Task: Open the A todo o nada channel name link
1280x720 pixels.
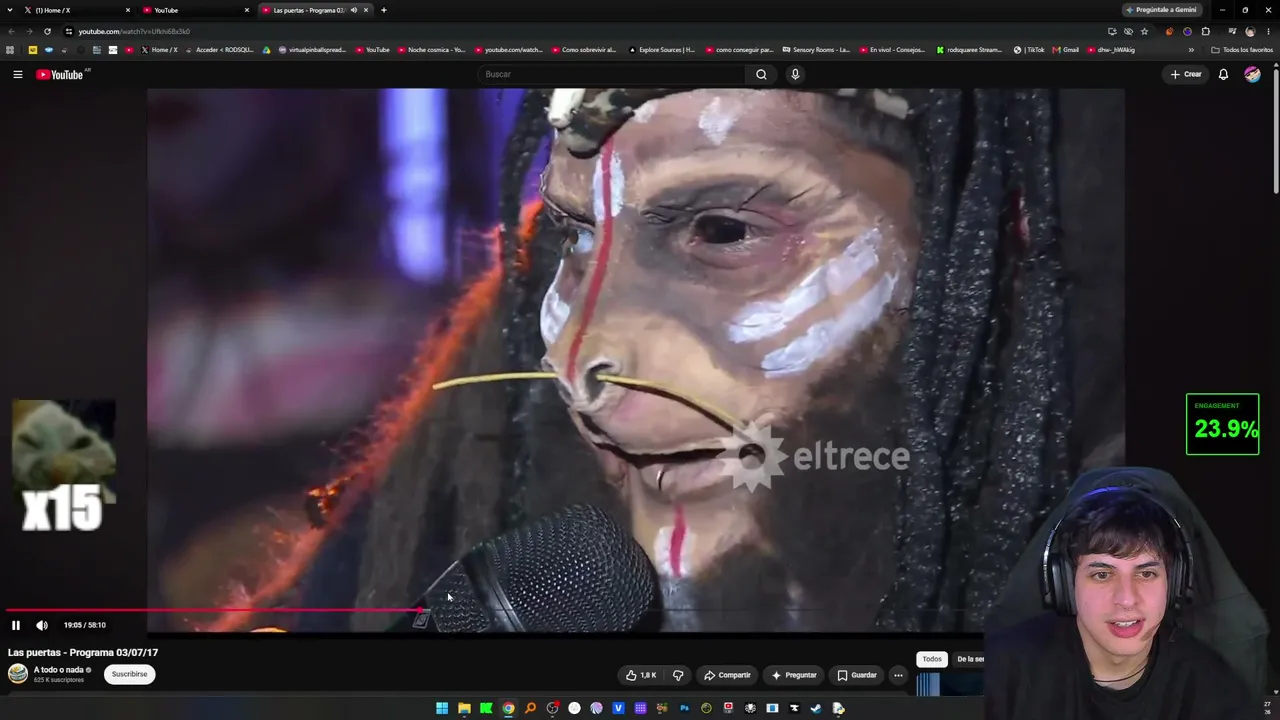Action: click(x=59, y=670)
